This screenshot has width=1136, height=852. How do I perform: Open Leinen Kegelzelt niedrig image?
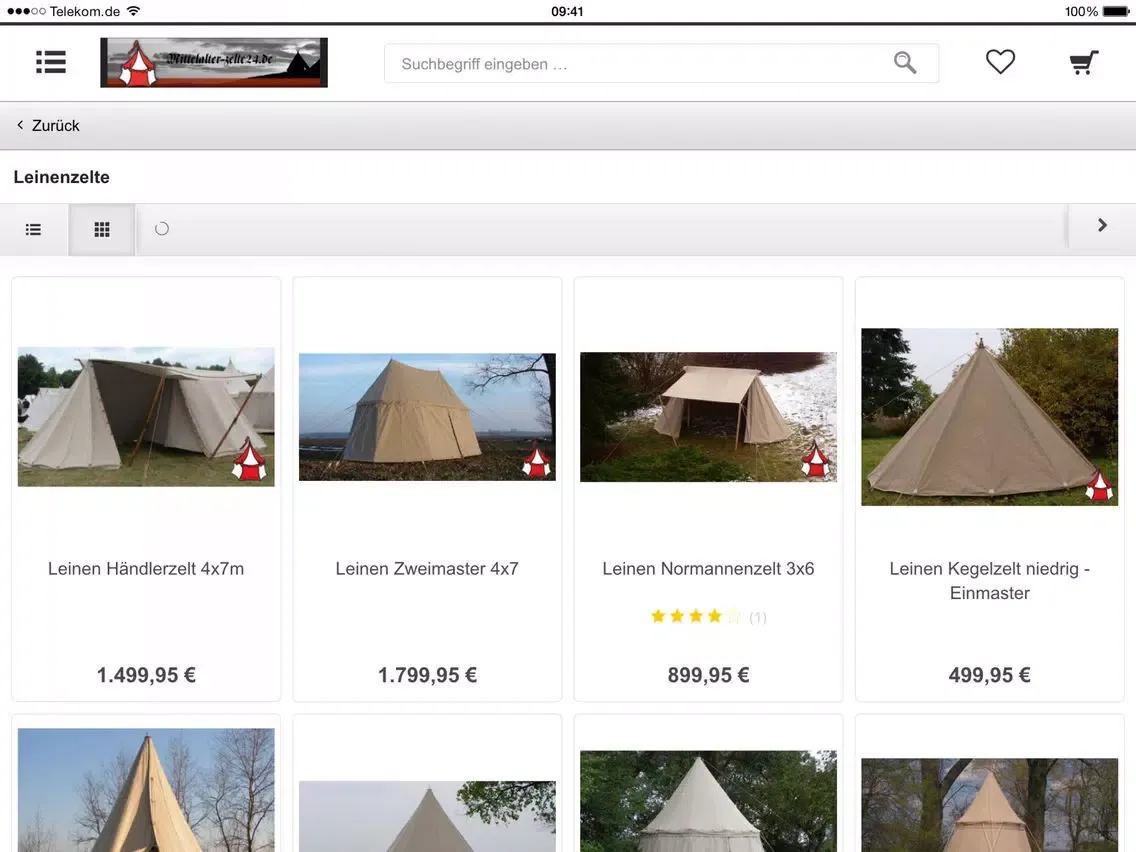click(990, 417)
